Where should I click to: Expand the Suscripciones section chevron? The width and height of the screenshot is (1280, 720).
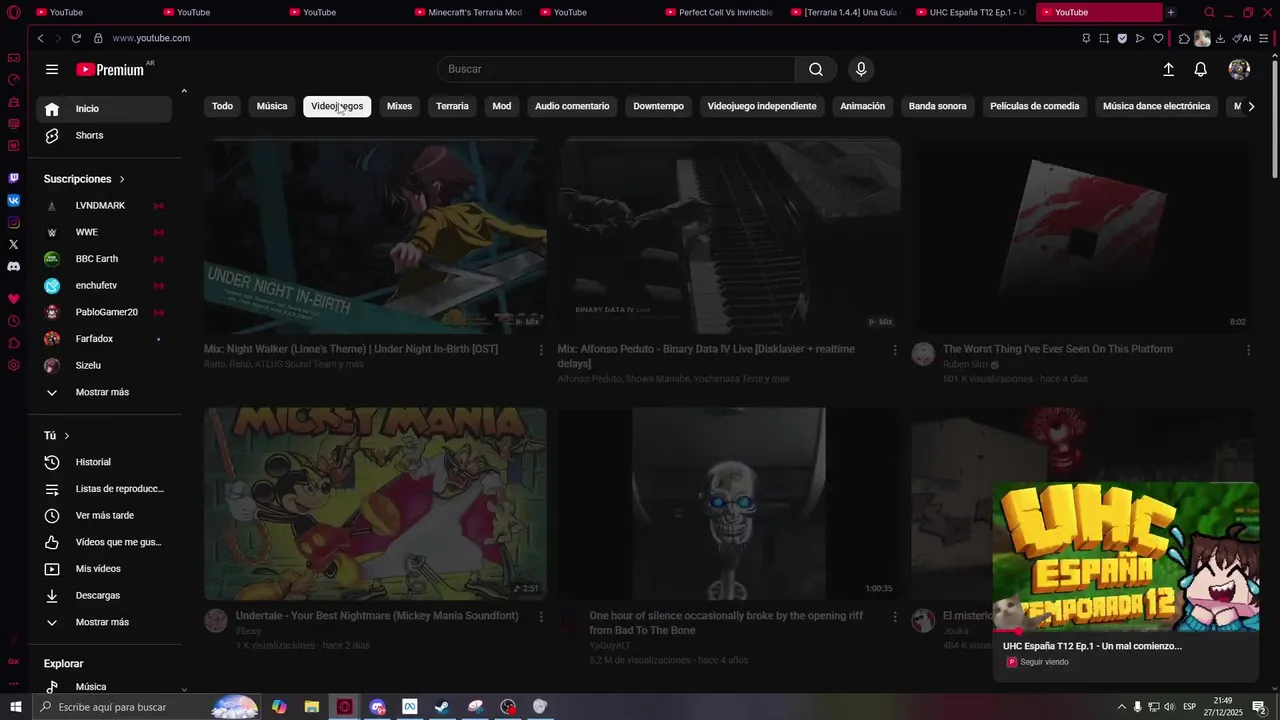pos(122,179)
